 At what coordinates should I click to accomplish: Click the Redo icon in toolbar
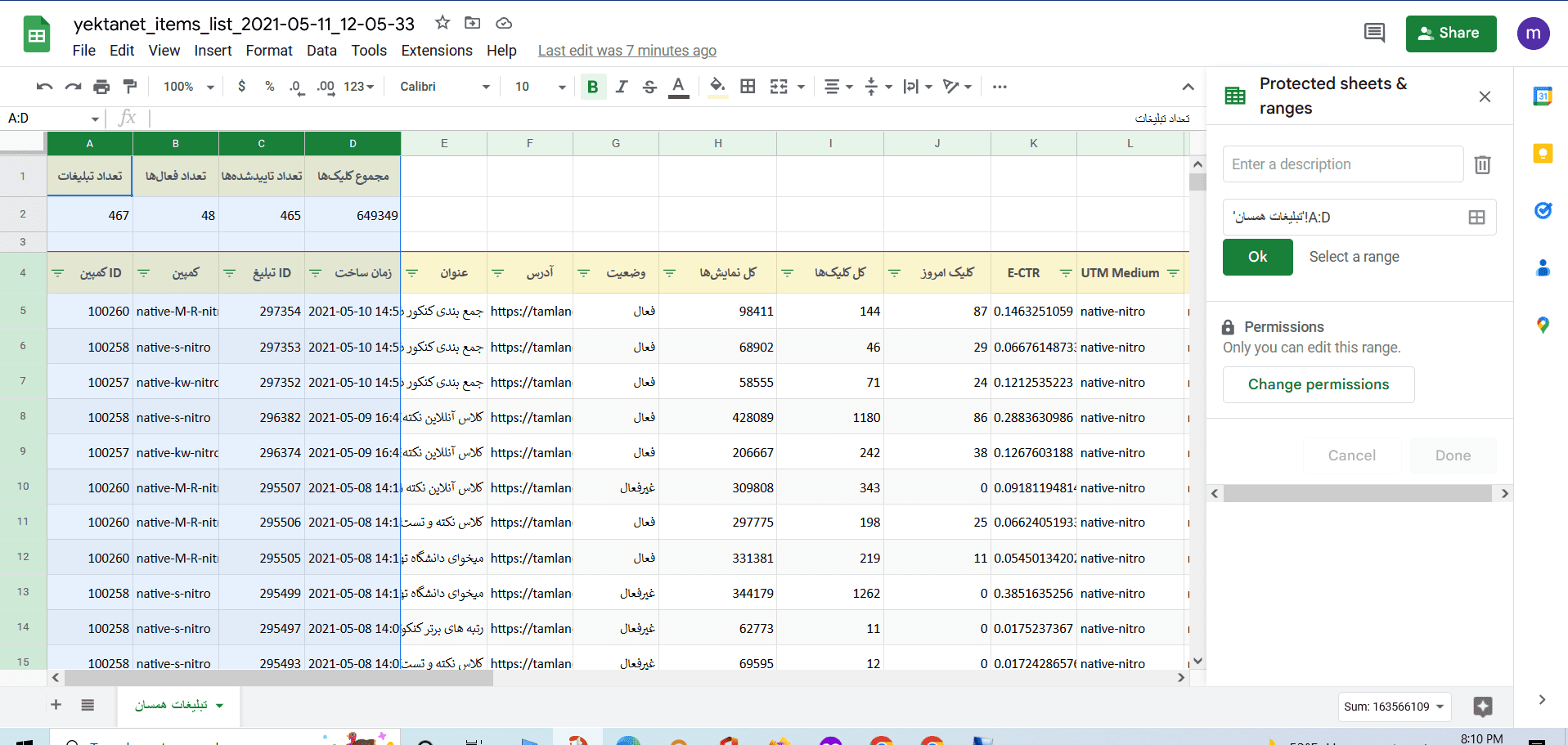[73, 87]
